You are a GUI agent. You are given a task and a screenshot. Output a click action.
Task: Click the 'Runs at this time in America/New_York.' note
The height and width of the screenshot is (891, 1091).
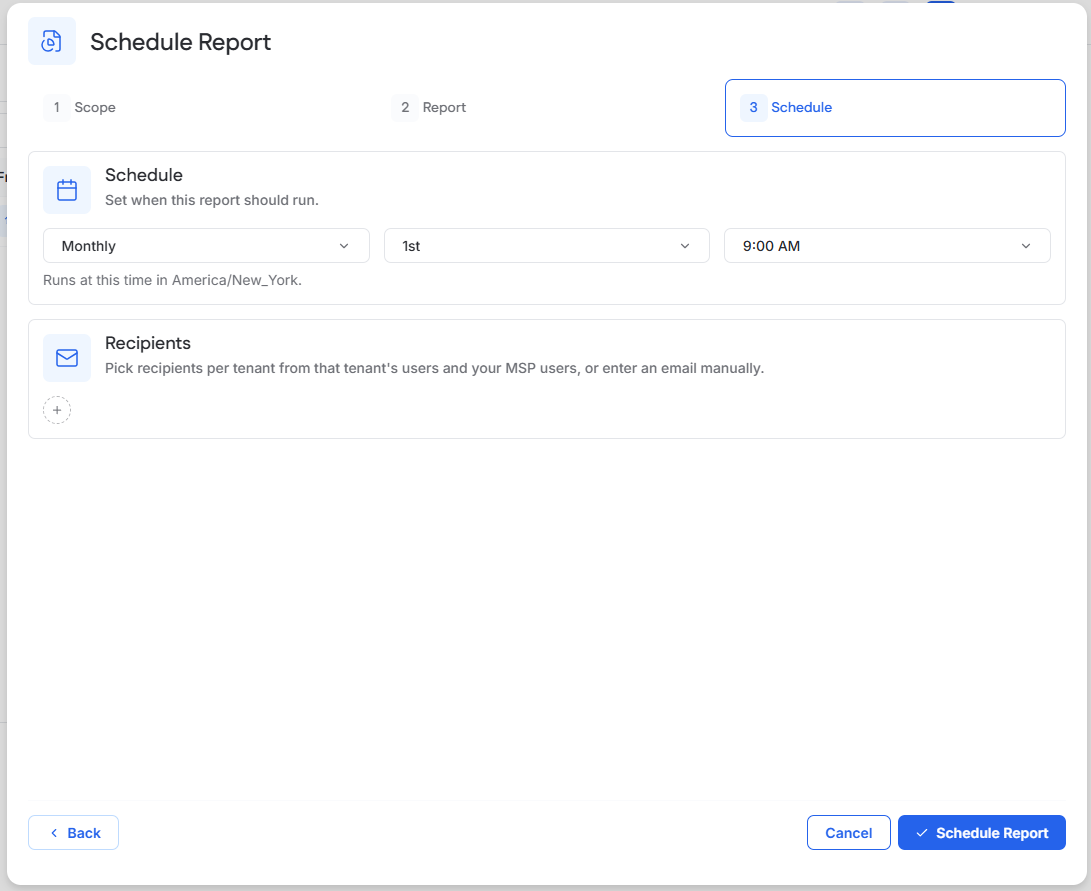pos(173,280)
